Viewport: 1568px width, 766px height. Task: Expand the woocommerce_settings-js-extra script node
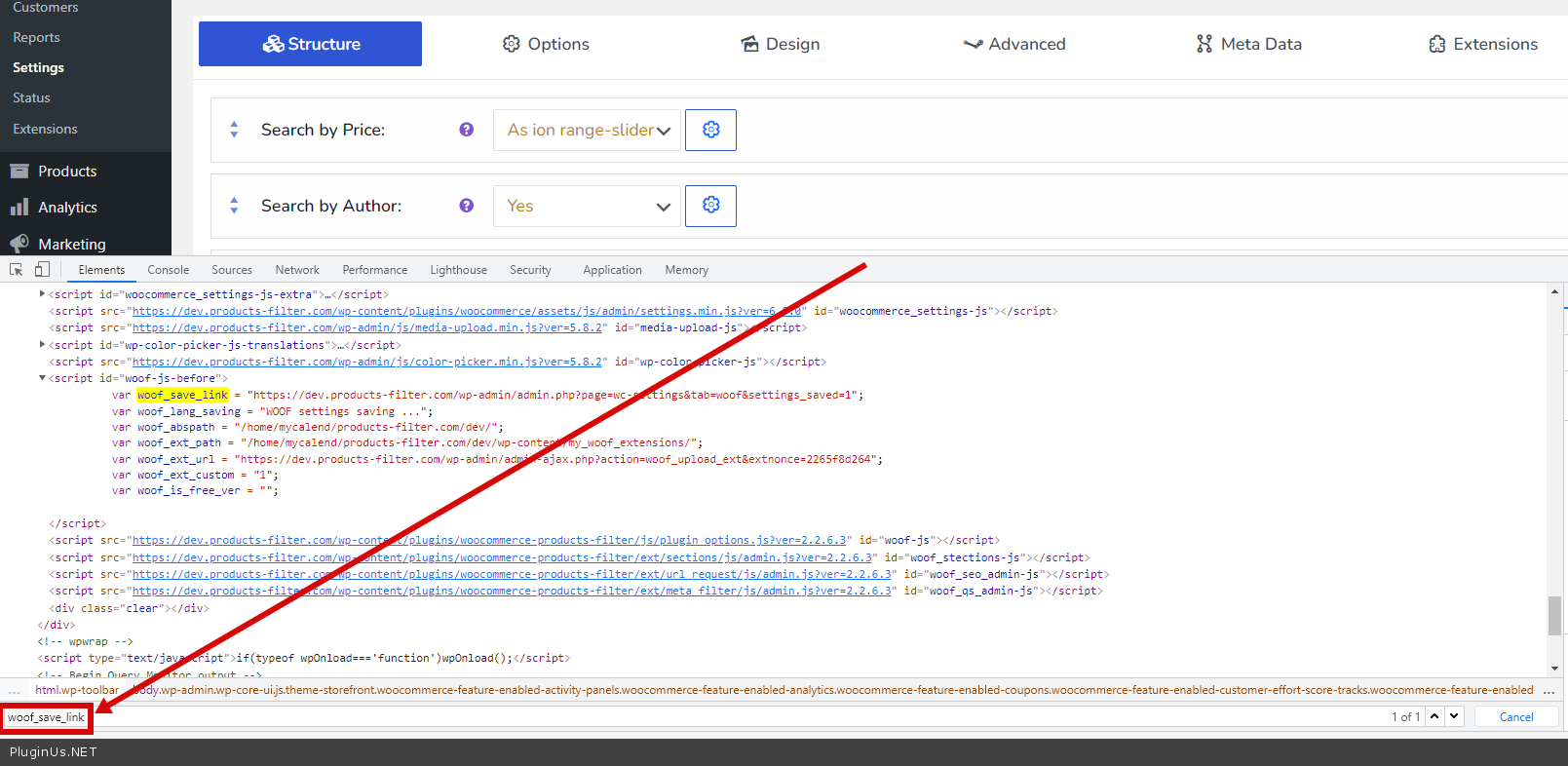tap(42, 293)
